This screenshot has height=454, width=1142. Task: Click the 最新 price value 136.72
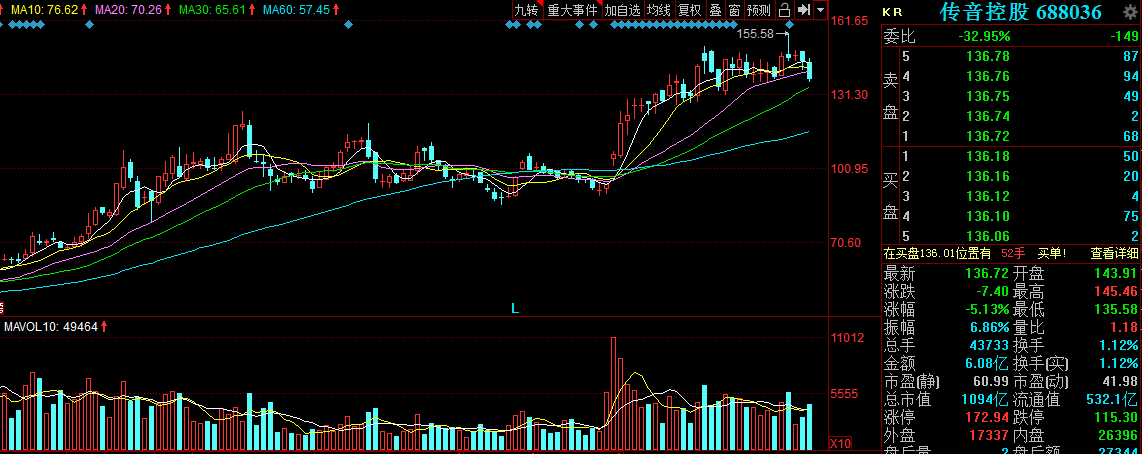[x=985, y=274]
